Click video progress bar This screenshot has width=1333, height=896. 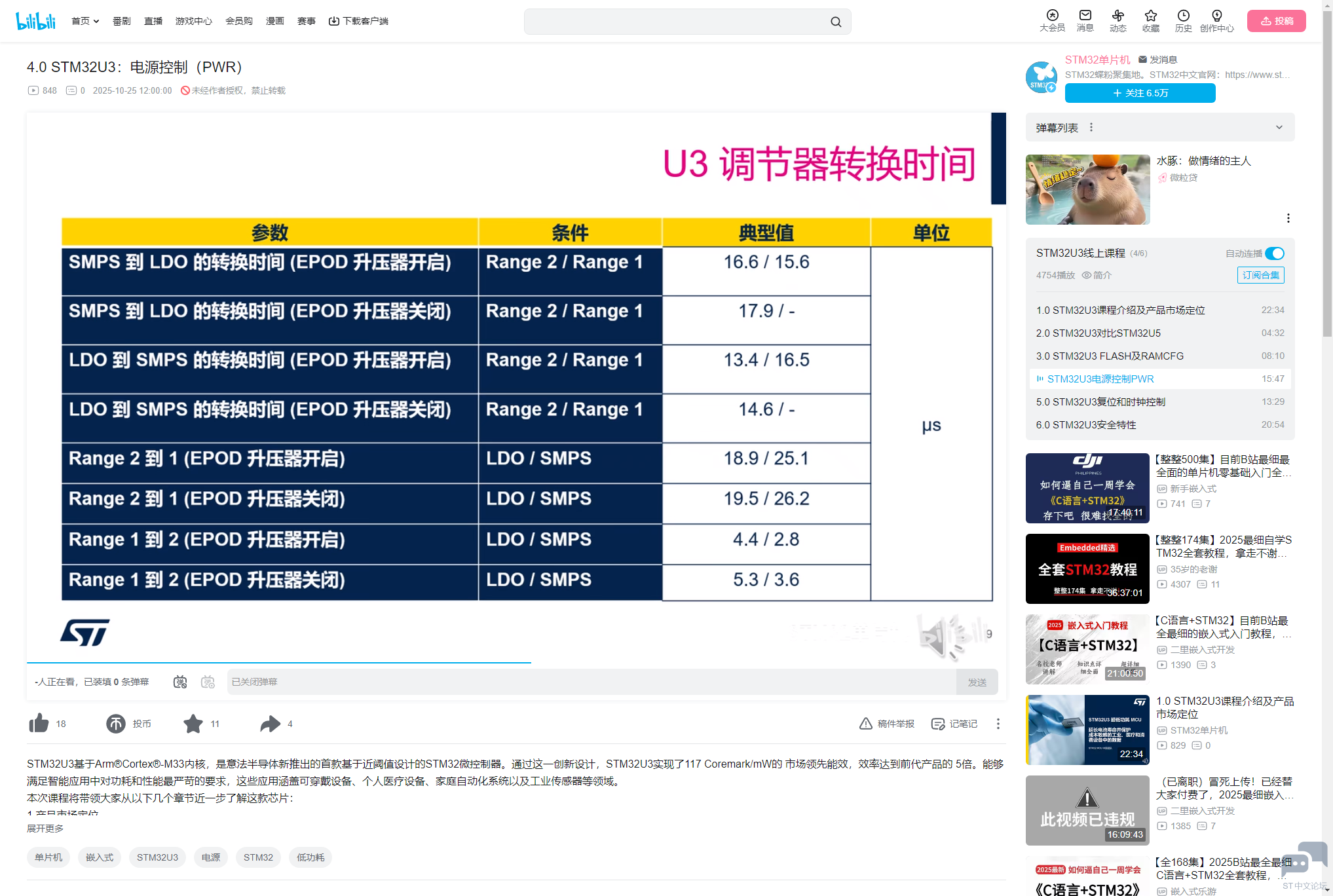click(516, 663)
